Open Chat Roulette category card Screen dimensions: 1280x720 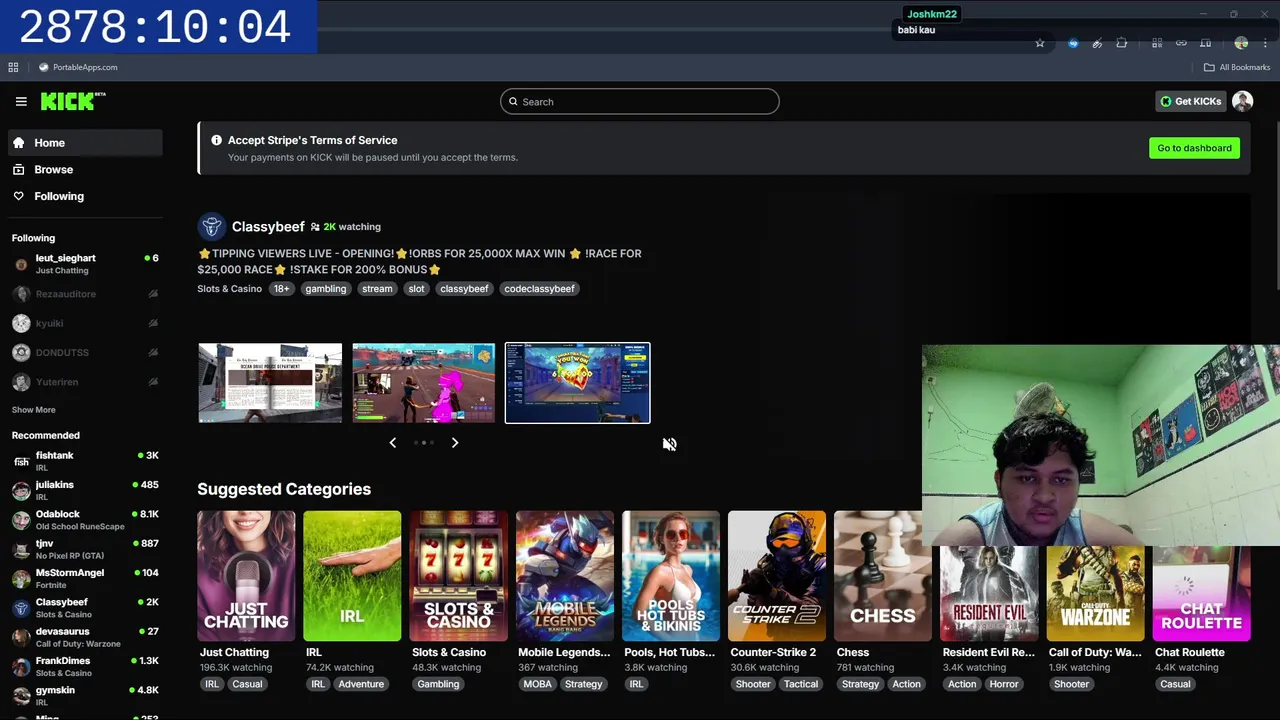click(x=1202, y=594)
